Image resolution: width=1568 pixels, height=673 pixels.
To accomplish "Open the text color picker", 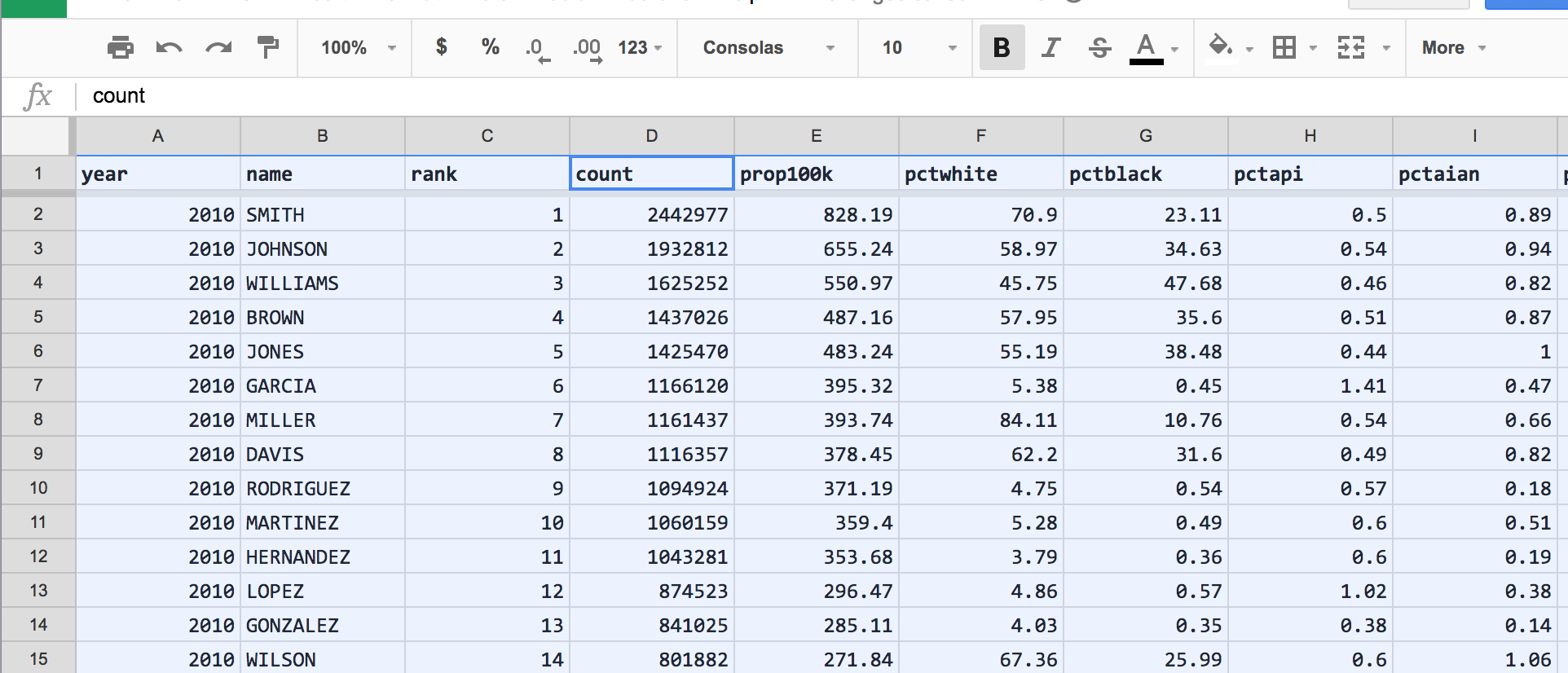I will [1146, 48].
